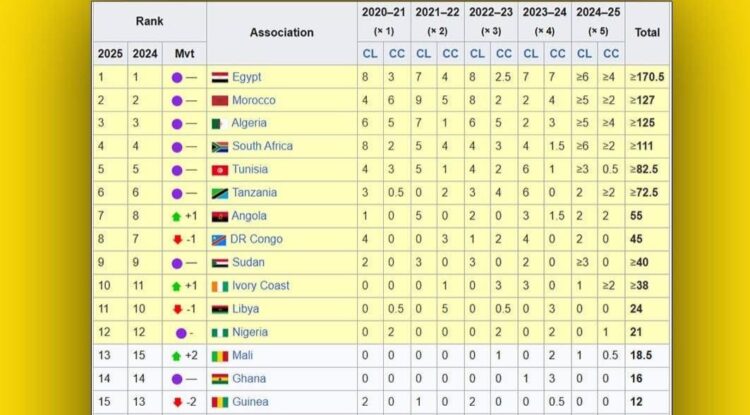Screen dimensions: 750x415
Task: Open the Algeria association link
Action: [249, 123]
